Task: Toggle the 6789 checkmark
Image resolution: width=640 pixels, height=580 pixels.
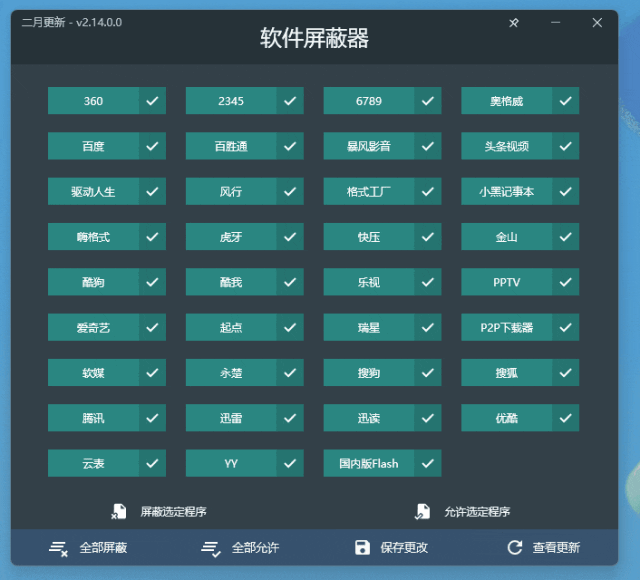Action: click(428, 101)
